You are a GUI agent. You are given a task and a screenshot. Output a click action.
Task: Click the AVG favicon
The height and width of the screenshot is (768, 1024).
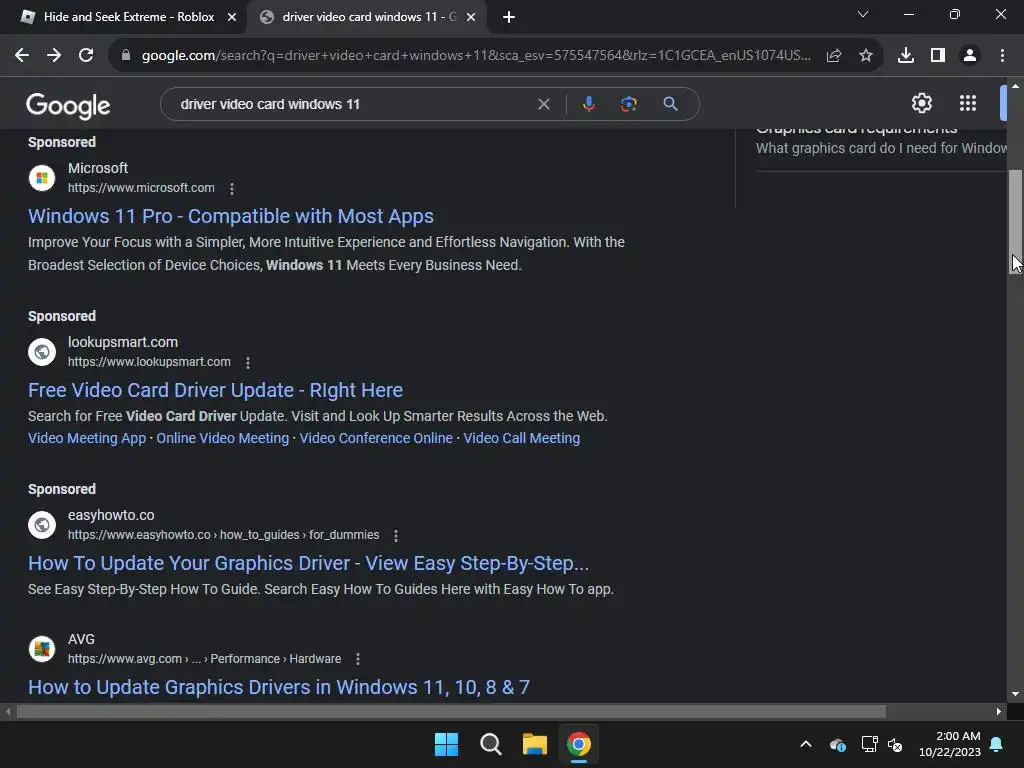(x=42, y=649)
